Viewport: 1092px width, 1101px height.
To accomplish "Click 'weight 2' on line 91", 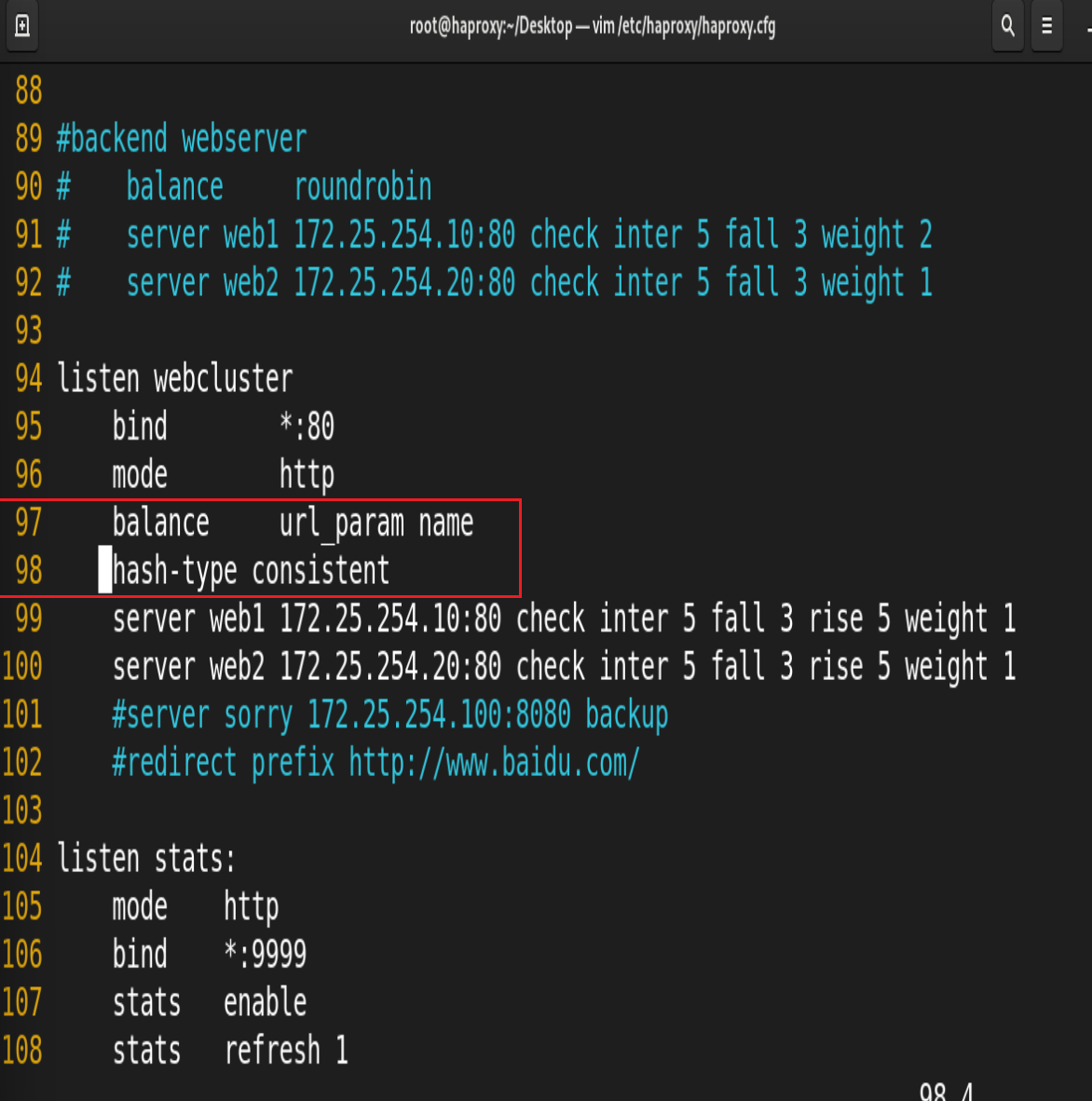I will click(877, 235).
